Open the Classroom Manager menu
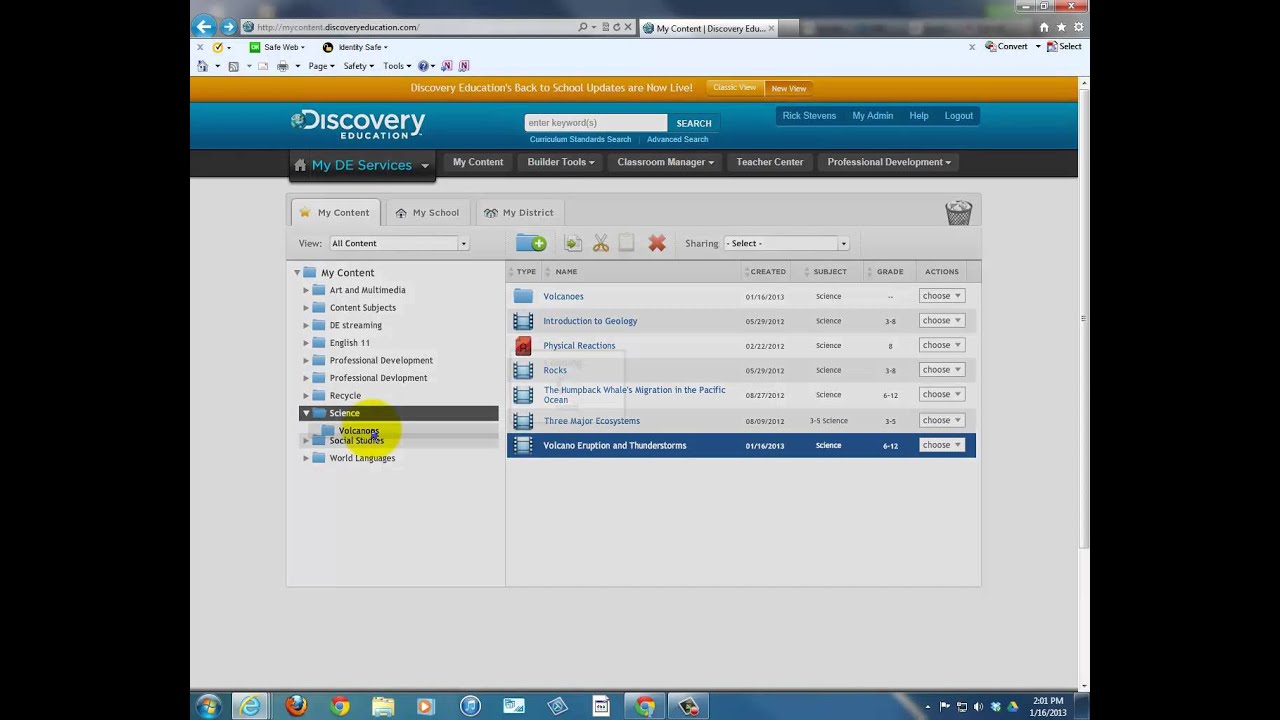The width and height of the screenshot is (1280, 720). point(665,162)
